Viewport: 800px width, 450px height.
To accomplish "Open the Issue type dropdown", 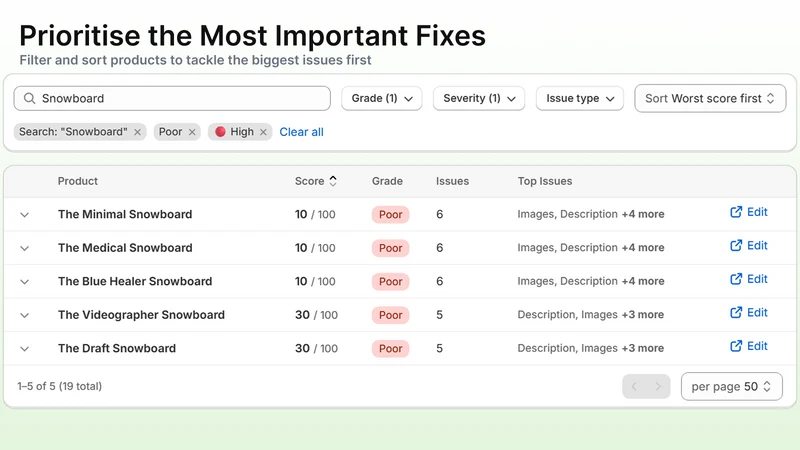I will pos(580,98).
